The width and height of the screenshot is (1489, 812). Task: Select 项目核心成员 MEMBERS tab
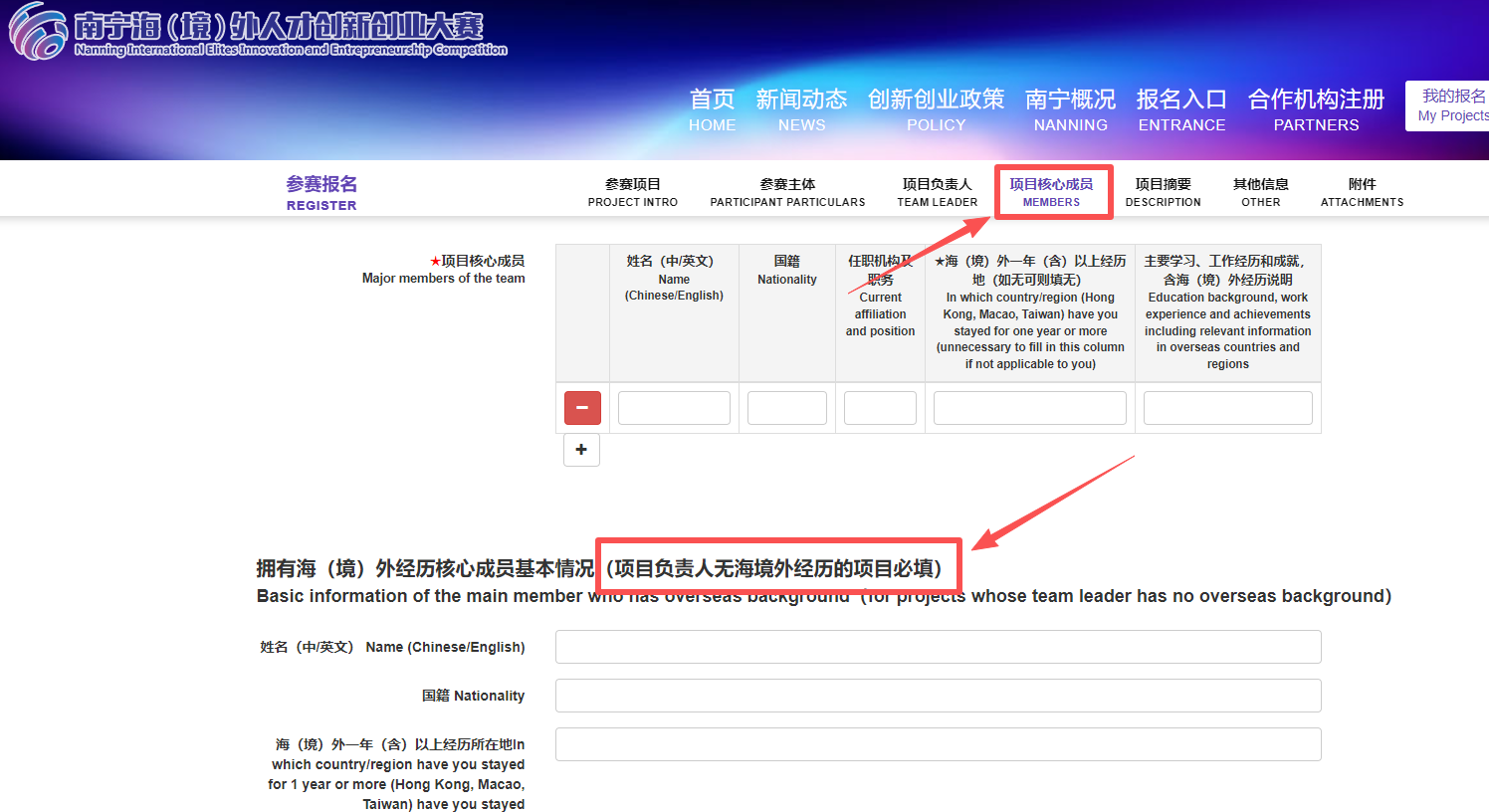coord(1051,192)
